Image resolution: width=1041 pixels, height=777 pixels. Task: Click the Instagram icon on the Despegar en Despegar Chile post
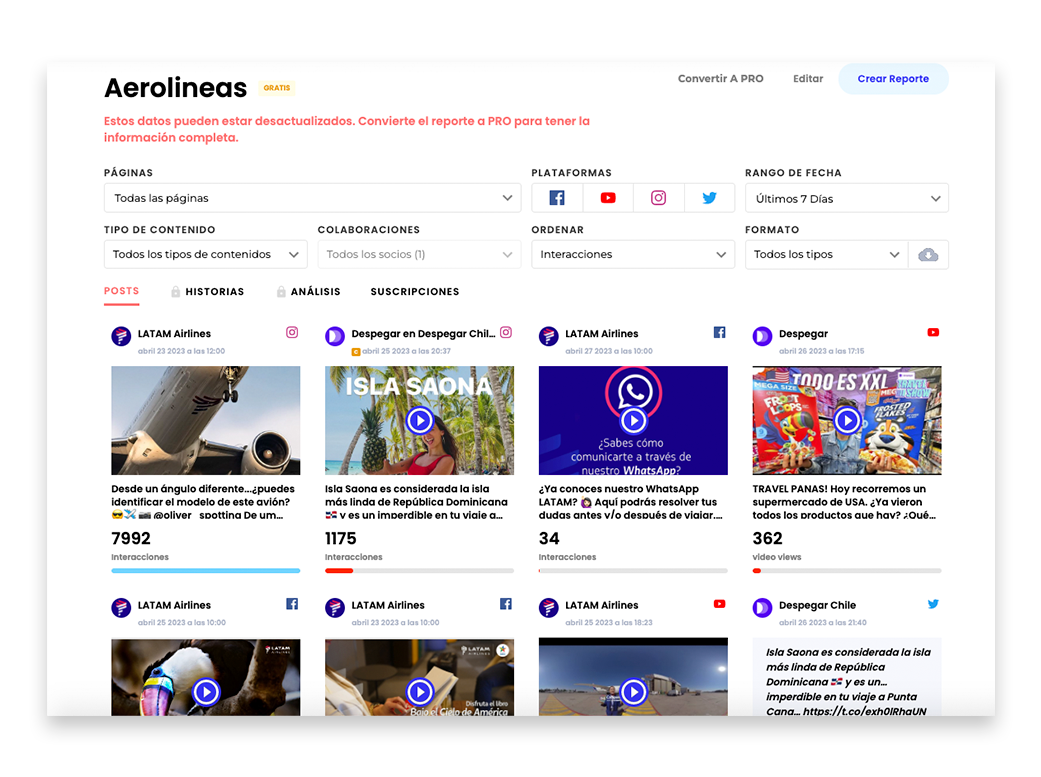point(506,332)
